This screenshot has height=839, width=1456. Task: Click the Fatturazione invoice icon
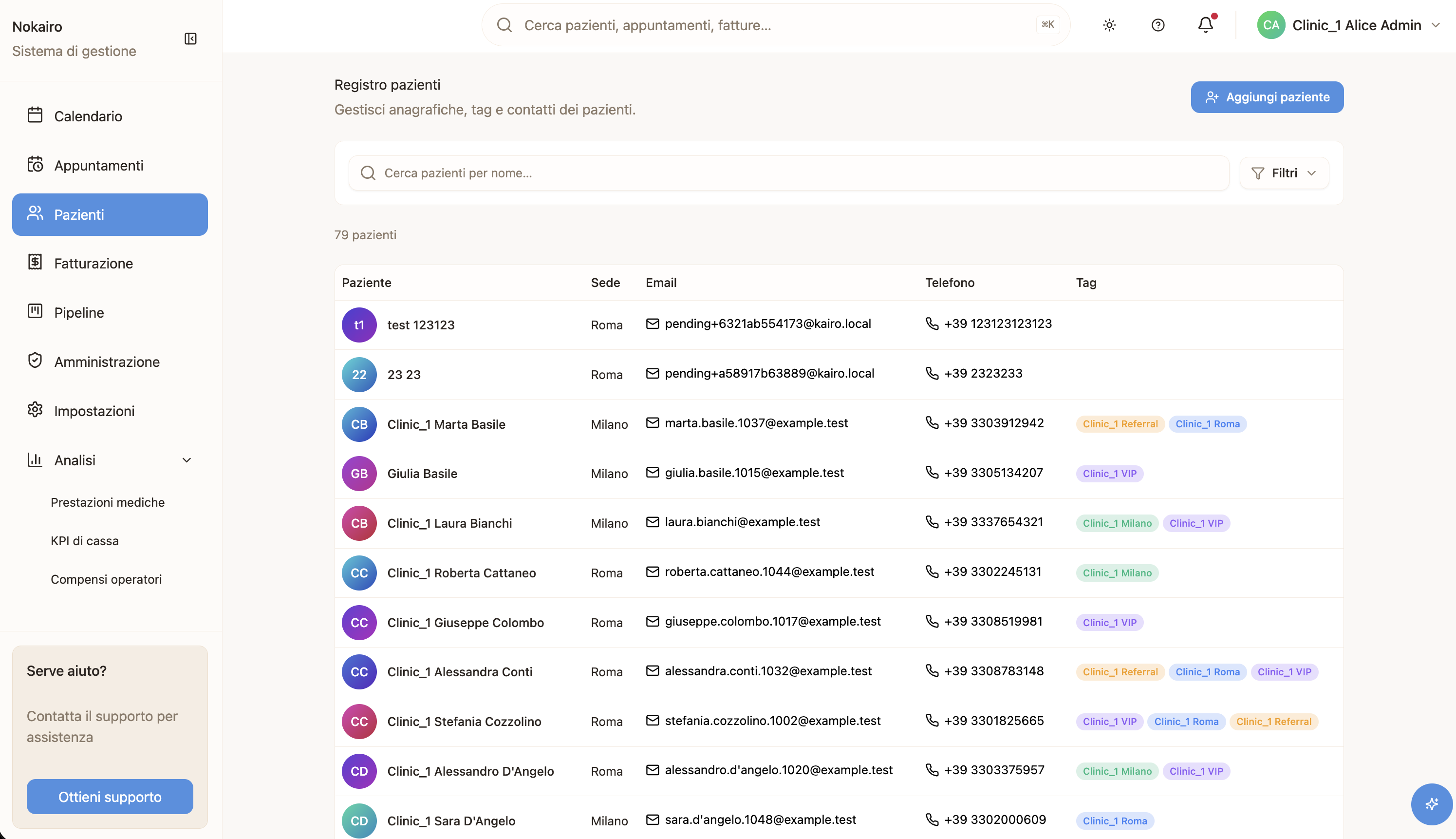(35, 263)
